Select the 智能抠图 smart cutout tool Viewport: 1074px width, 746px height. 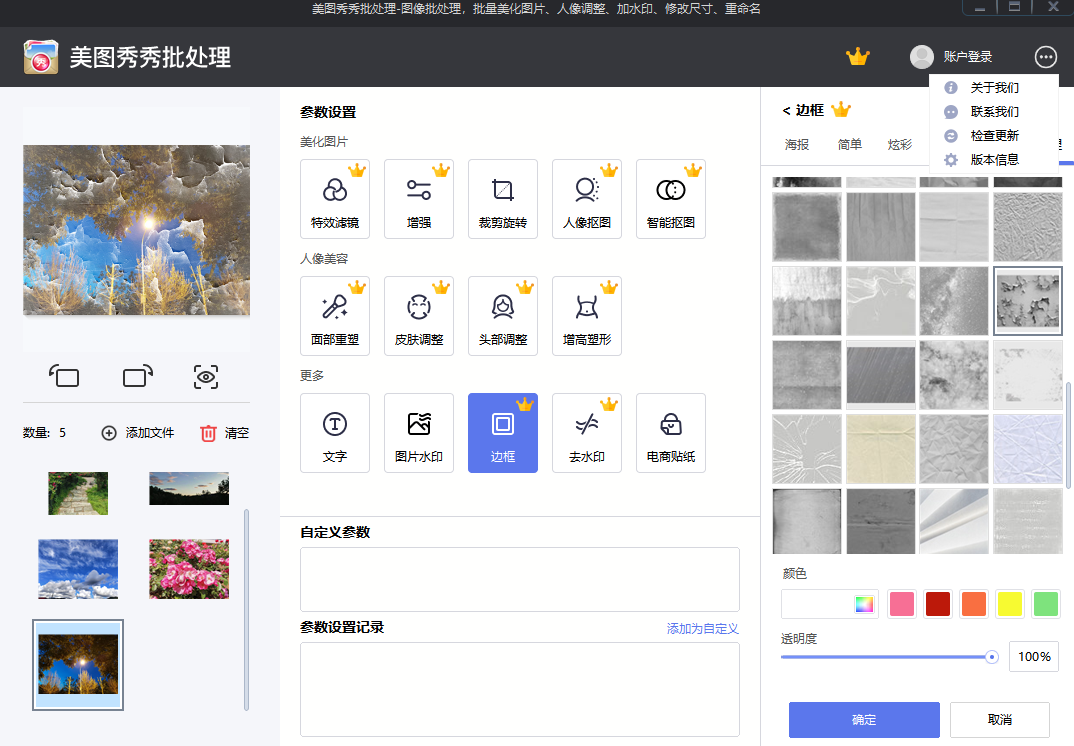671,198
